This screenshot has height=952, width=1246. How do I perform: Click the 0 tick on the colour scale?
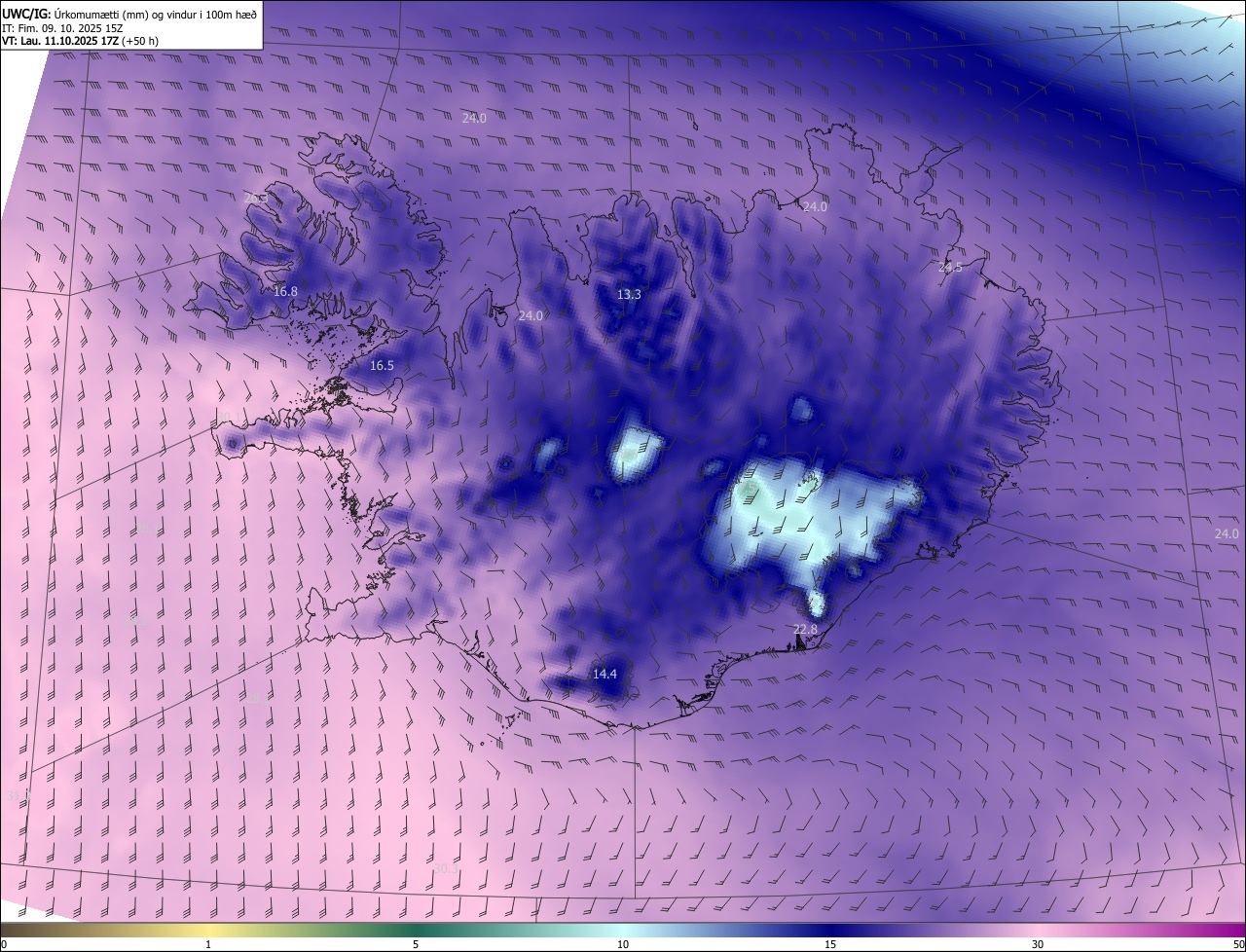coord(4,944)
